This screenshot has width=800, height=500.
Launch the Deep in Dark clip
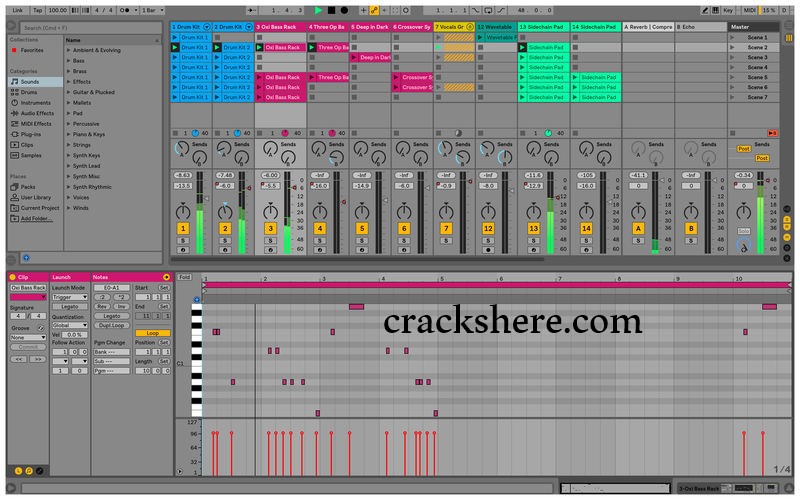[x=354, y=57]
